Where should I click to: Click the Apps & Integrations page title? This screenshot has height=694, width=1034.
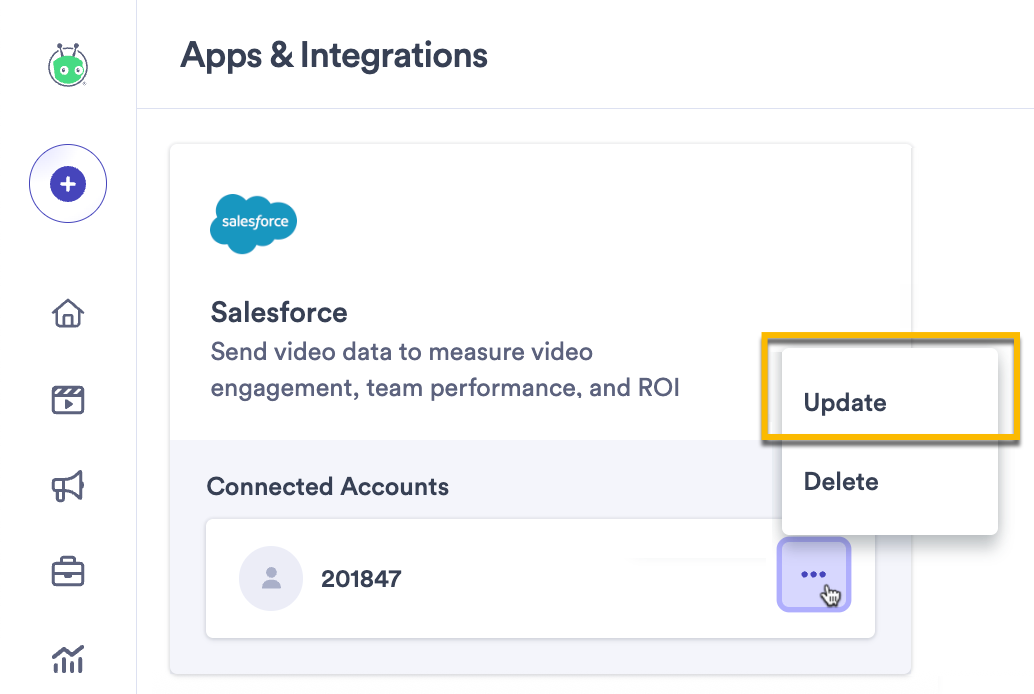tap(334, 55)
